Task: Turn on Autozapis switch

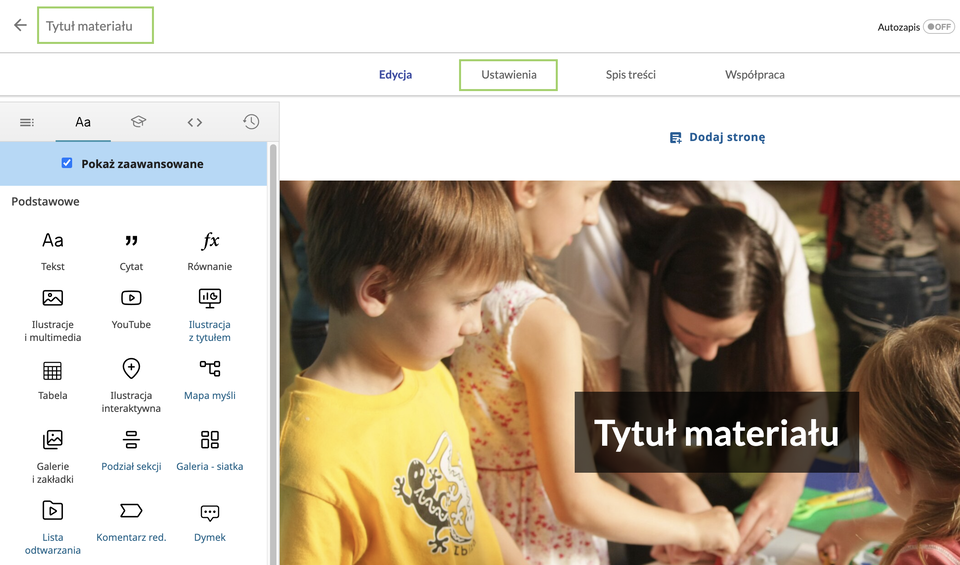Action: pyautogui.click(x=938, y=27)
